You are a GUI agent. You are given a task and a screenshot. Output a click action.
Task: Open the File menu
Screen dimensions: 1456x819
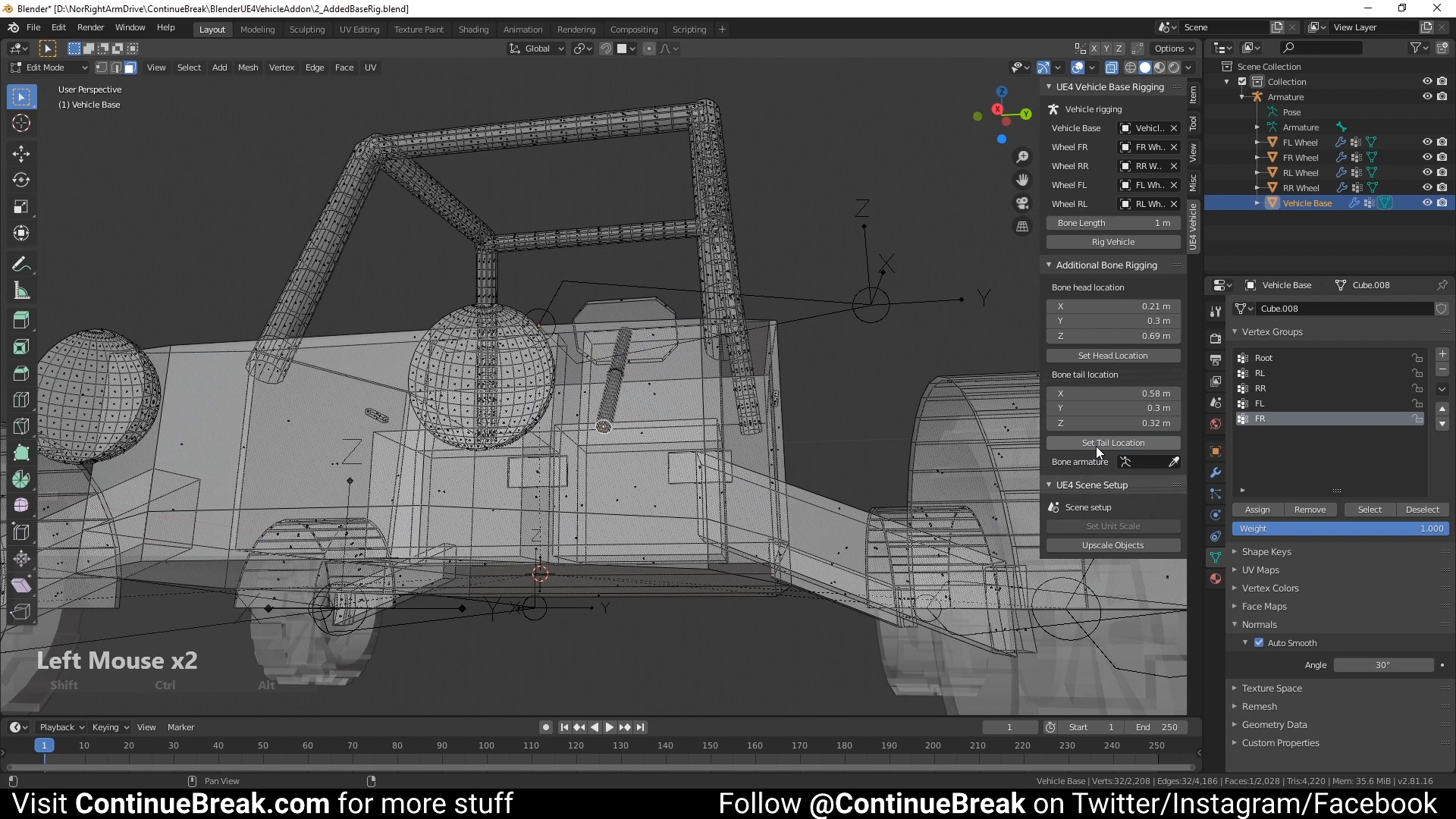pyautogui.click(x=33, y=27)
